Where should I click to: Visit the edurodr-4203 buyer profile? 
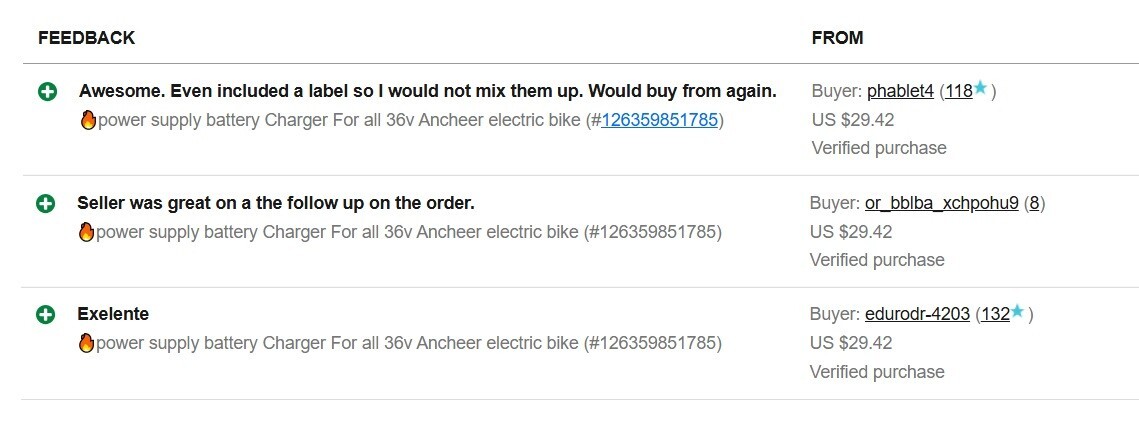tap(917, 315)
